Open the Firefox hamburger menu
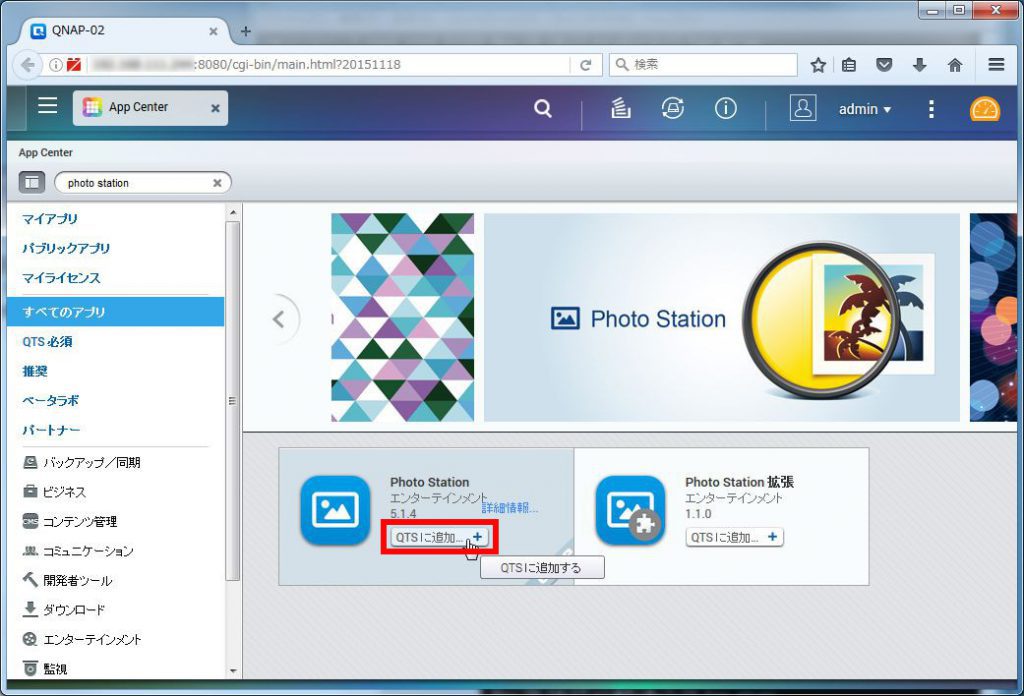 [x=996, y=65]
